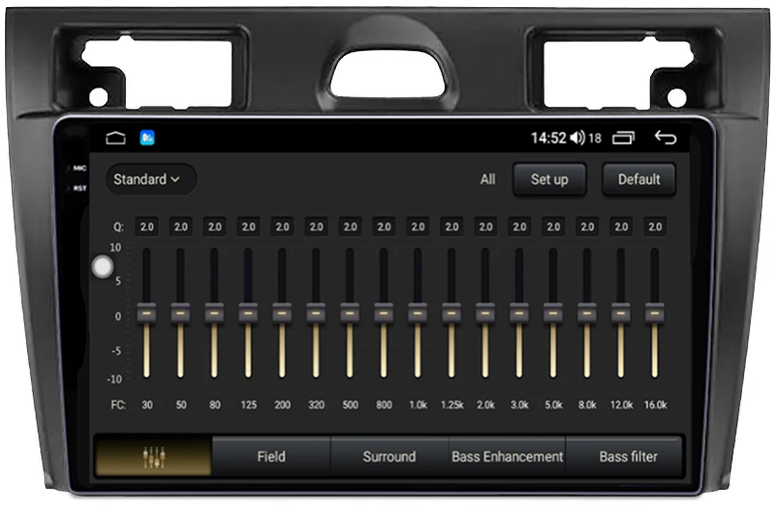Click the 8.0k band slider
This screenshot has width=777, height=507.
(587, 313)
